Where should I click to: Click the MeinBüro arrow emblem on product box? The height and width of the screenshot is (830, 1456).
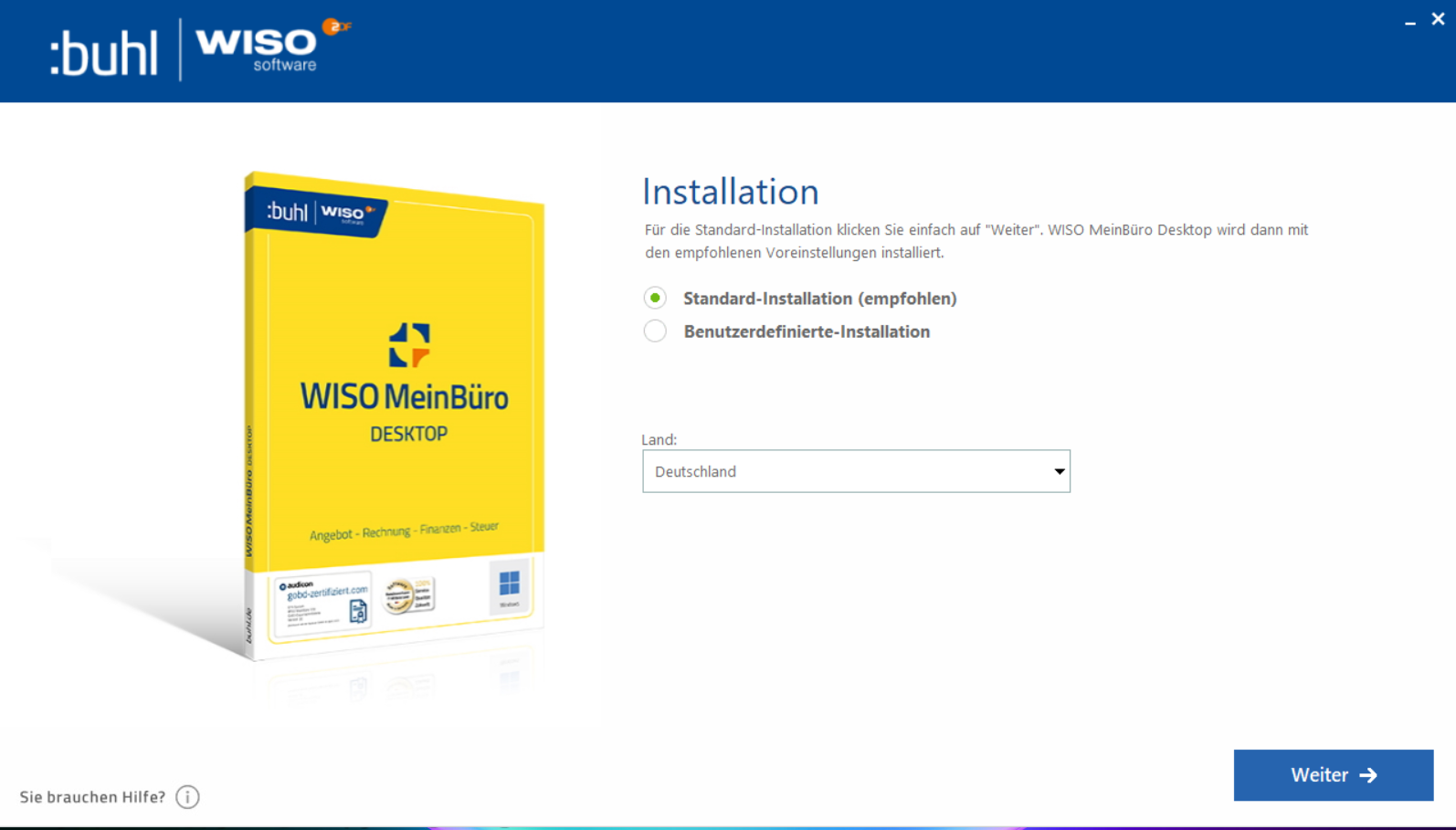408,345
